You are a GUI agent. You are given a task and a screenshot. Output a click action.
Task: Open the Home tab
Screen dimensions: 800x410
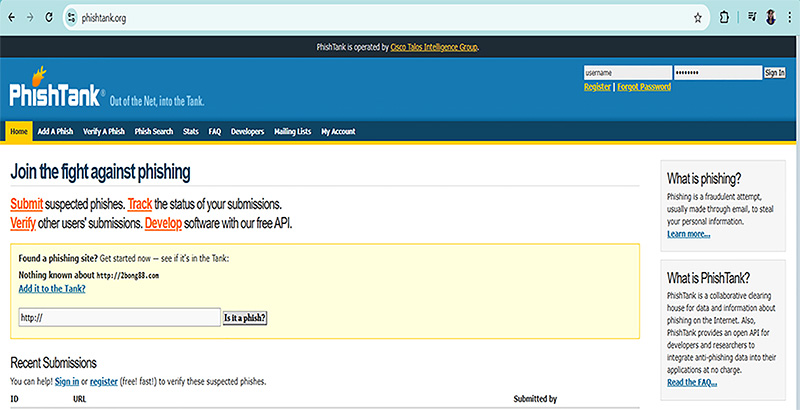point(19,132)
